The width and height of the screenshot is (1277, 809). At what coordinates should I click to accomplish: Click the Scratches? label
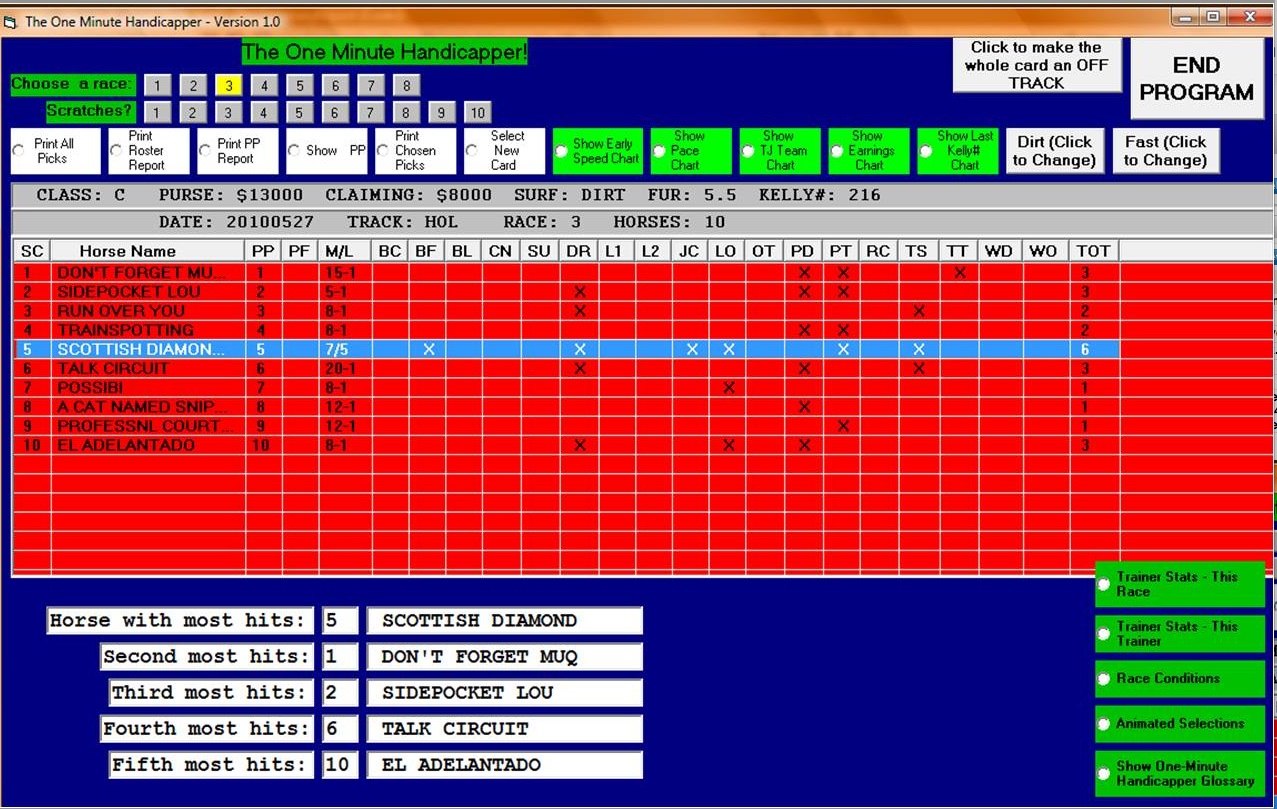89,110
